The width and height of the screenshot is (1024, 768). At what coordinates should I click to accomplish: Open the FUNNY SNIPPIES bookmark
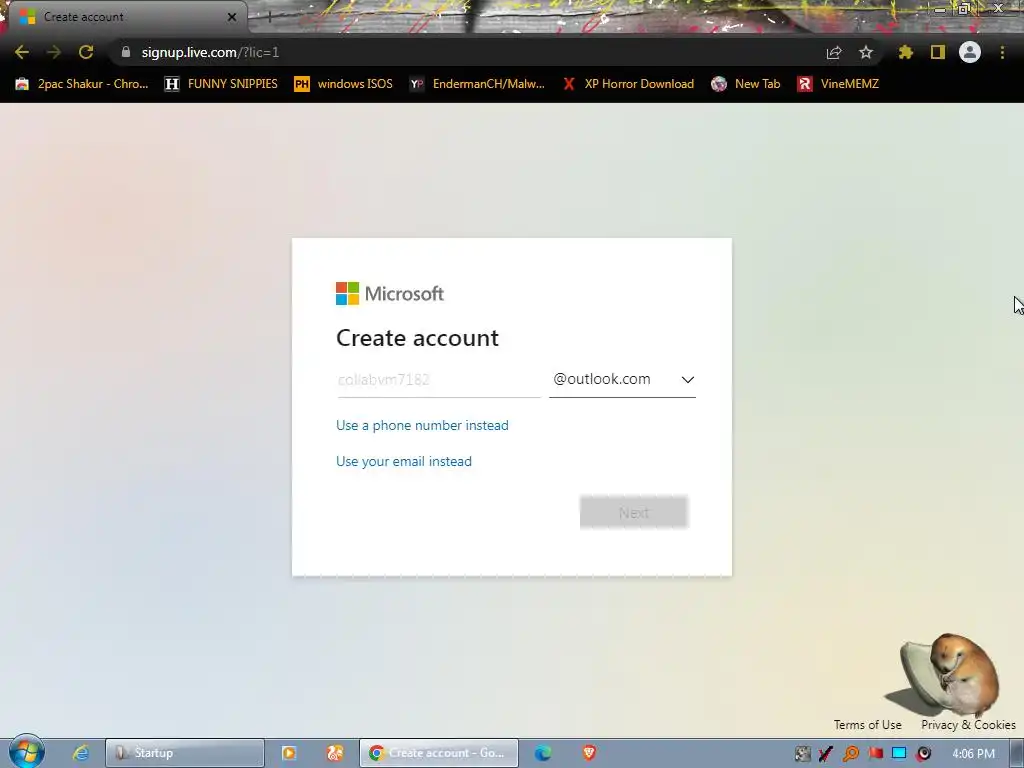click(x=221, y=84)
